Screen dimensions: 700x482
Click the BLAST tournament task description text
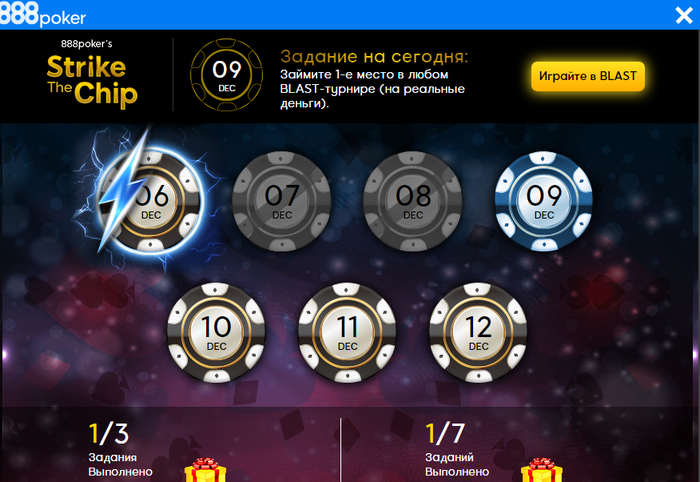372,89
